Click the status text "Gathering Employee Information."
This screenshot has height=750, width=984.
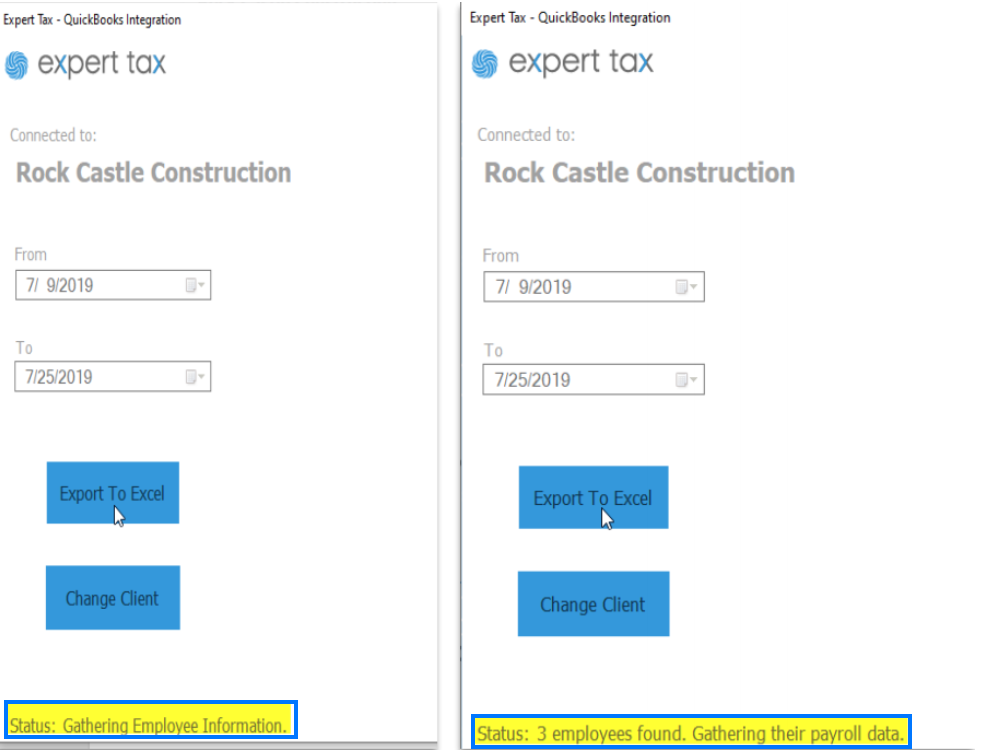(174, 726)
